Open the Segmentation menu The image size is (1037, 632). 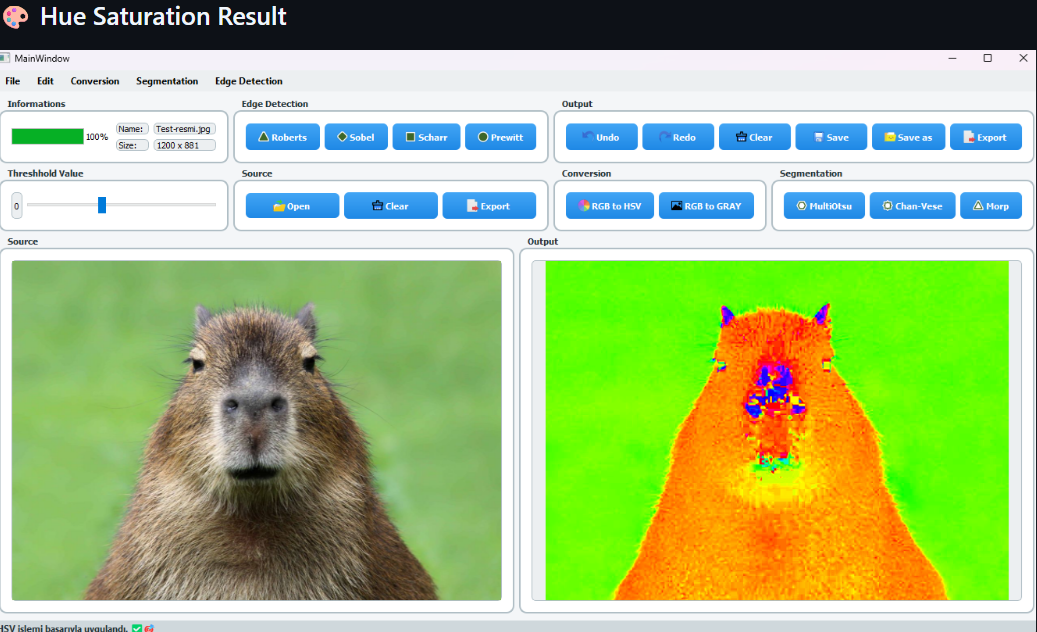[x=167, y=81]
